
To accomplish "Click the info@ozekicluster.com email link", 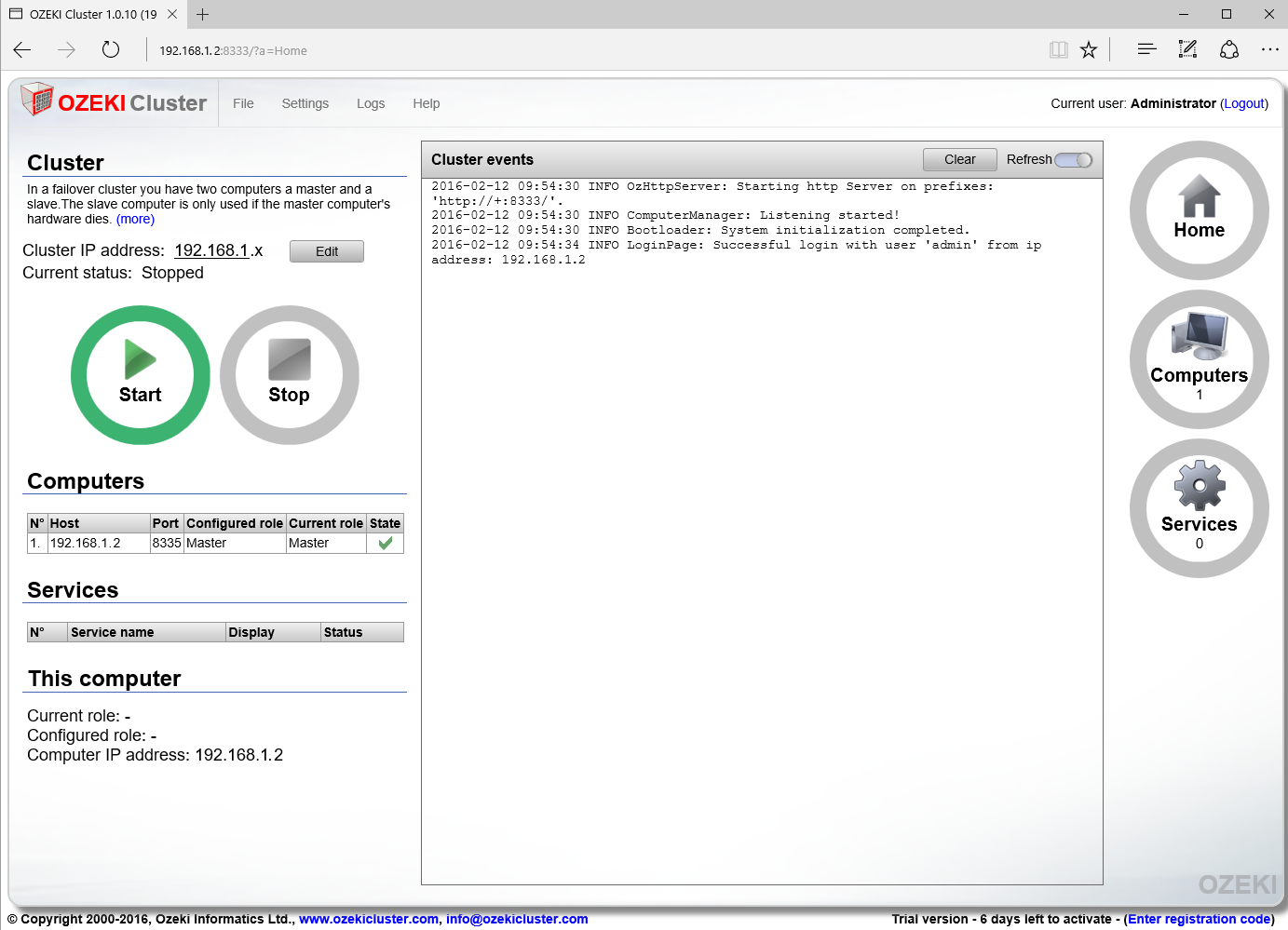I will pyautogui.click(x=517, y=919).
